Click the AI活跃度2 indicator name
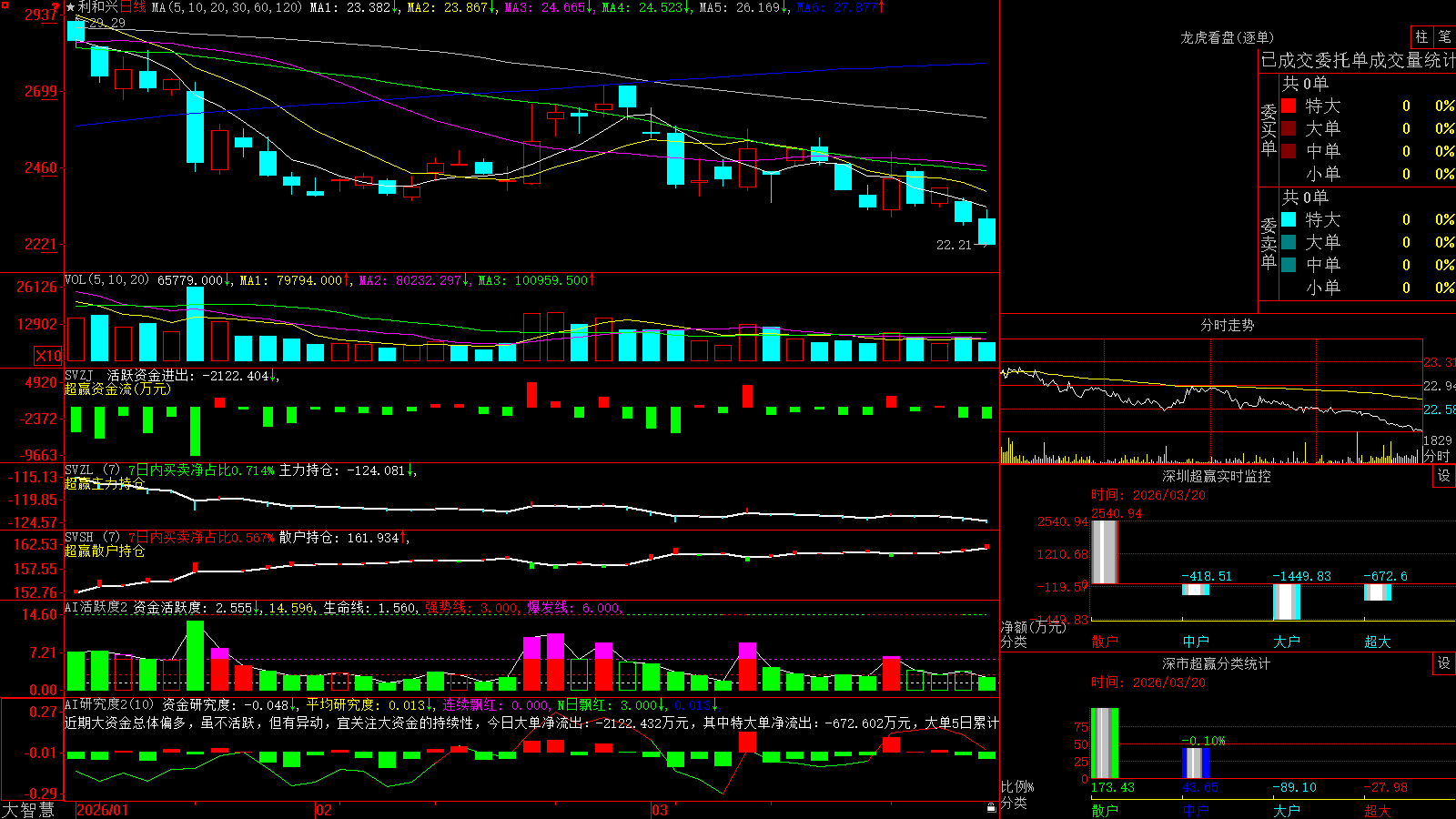1456x819 pixels. point(96,607)
